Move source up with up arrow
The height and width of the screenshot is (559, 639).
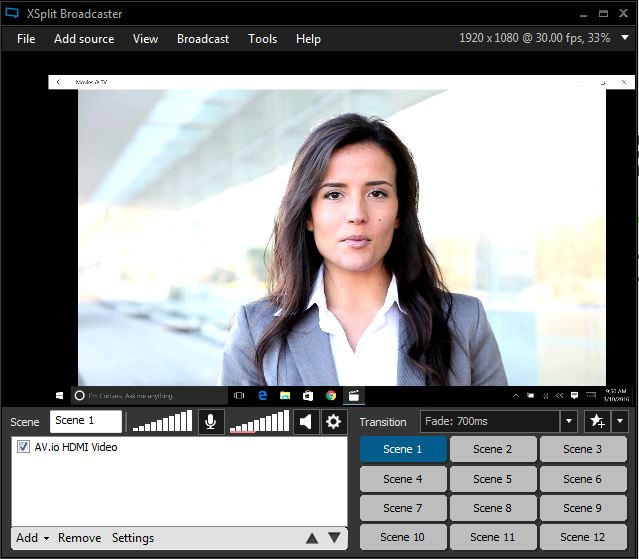click(311, 538)
